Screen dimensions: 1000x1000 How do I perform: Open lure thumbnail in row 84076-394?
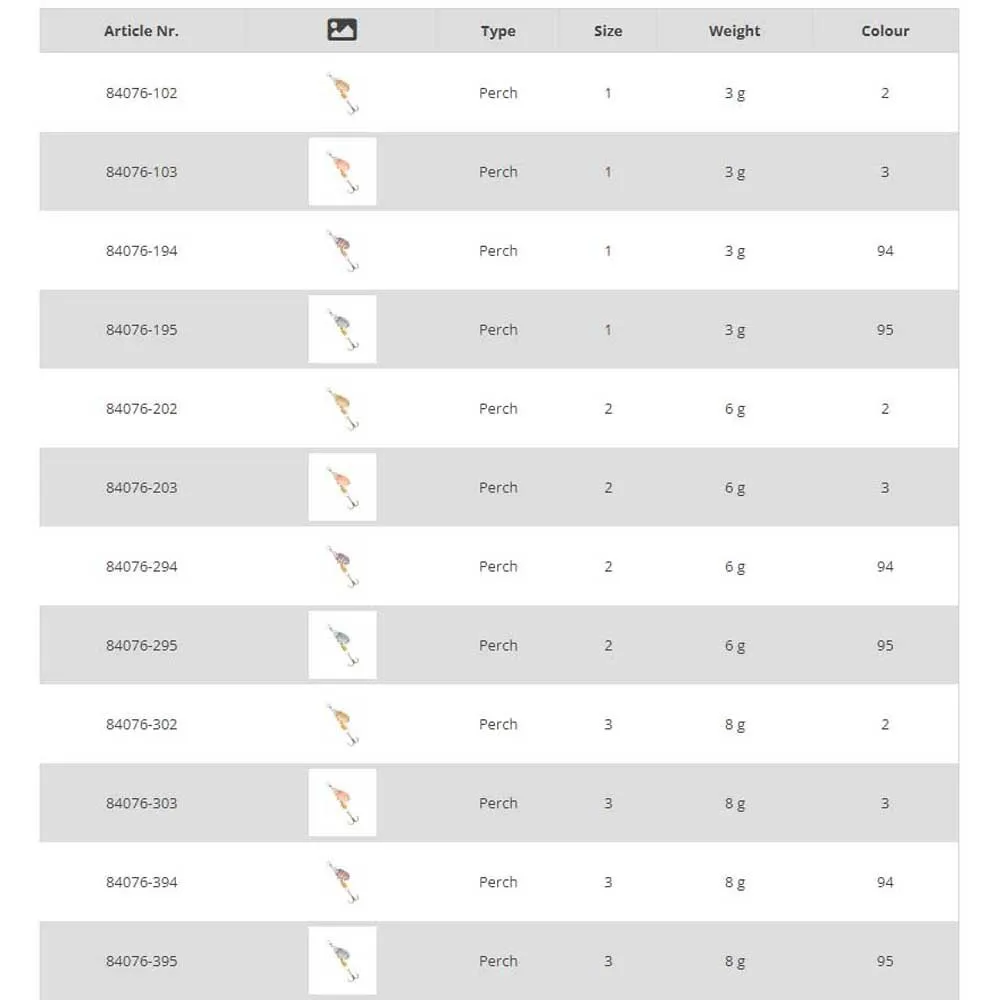(x=342, y=882)
